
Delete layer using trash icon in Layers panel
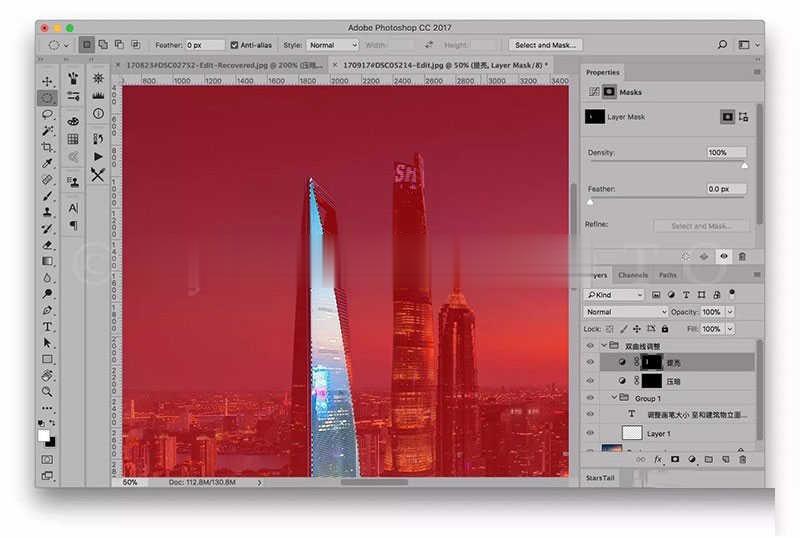coord(742,459)
